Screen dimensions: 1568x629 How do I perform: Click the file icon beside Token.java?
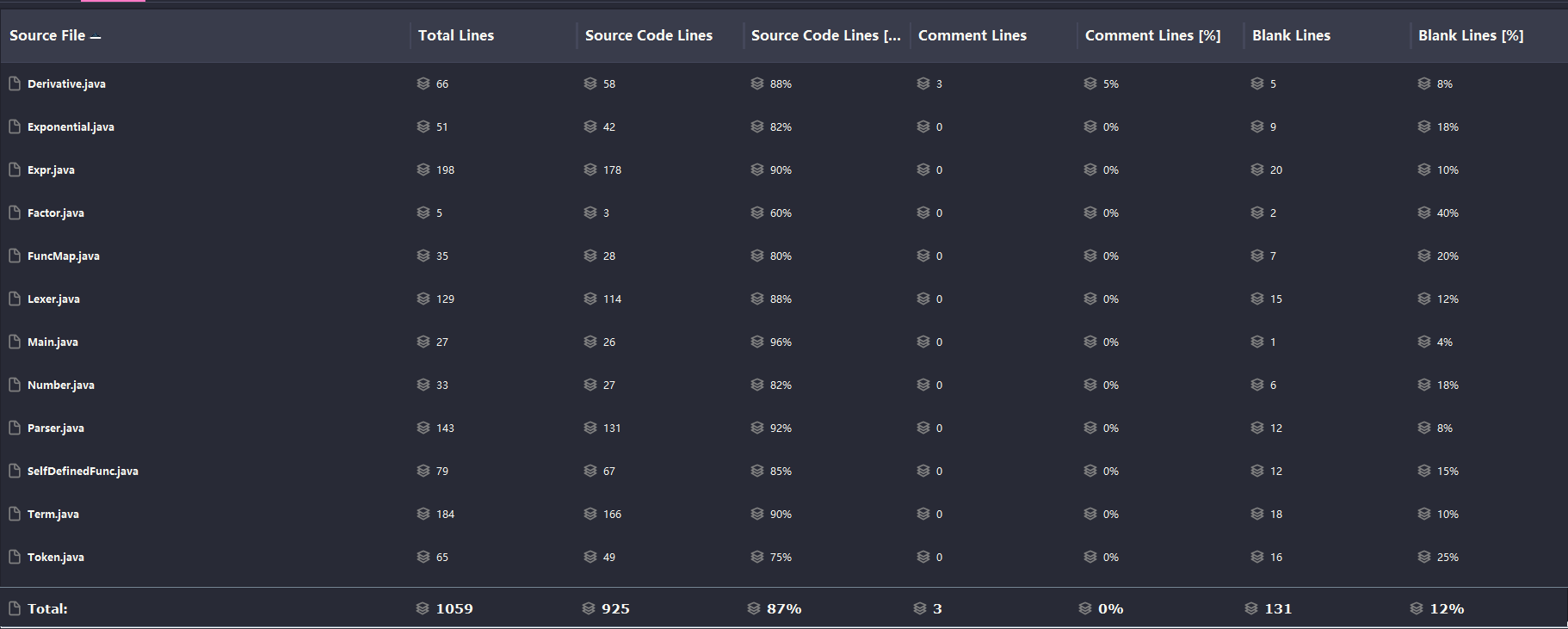pos(15,557)
